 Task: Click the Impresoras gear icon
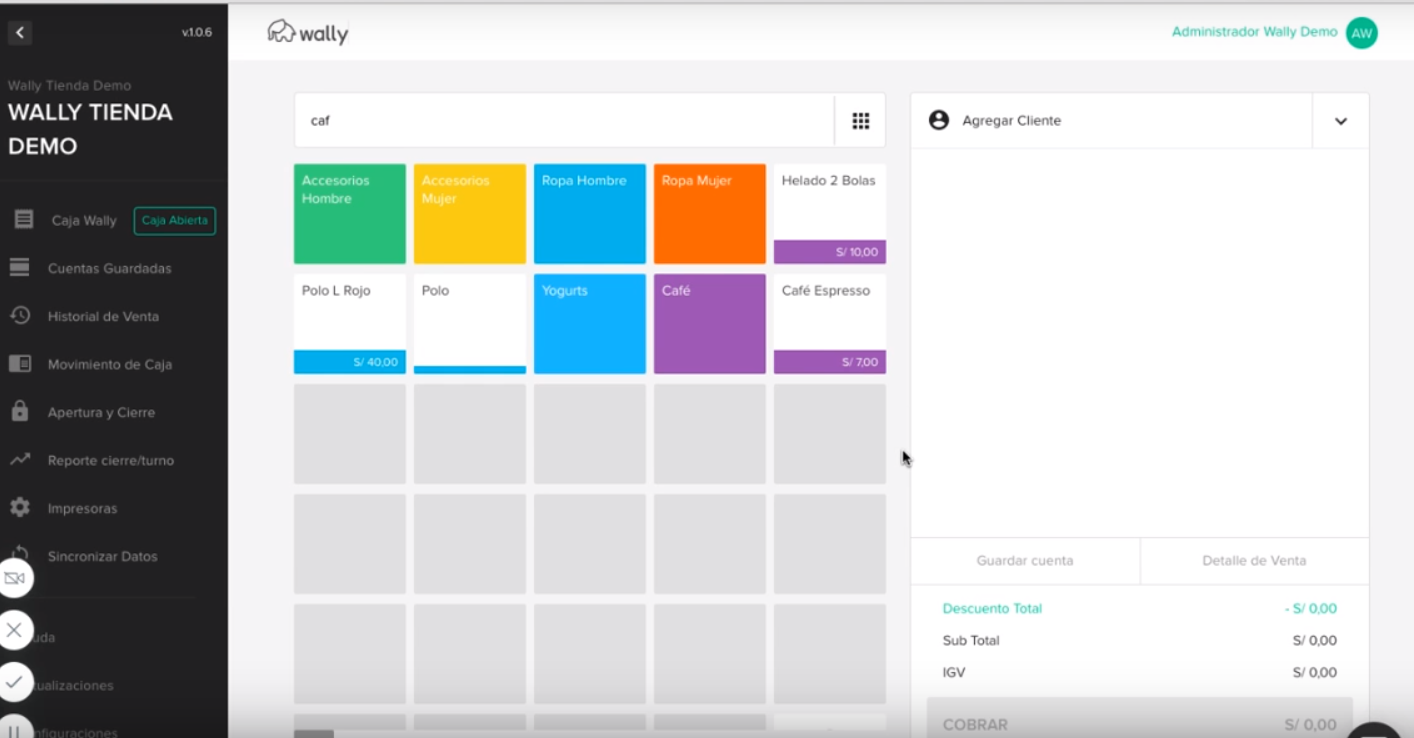coord(20,508)
